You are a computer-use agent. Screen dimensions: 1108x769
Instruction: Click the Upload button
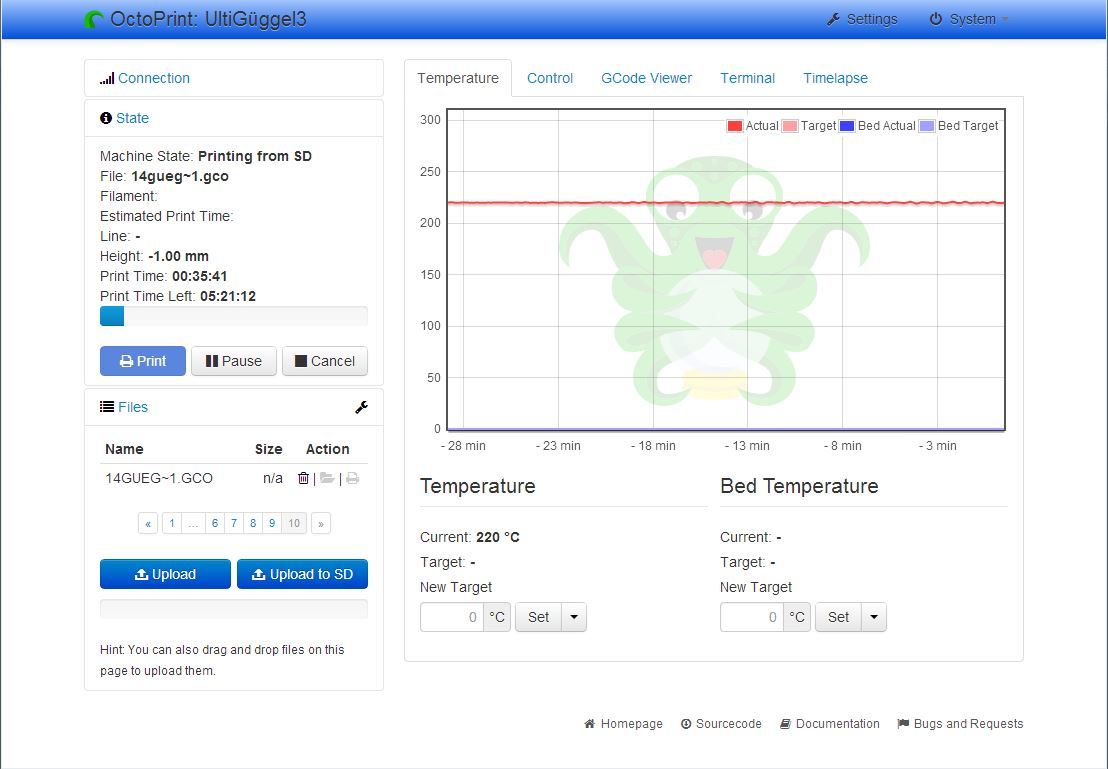click(x=165, y=574)
